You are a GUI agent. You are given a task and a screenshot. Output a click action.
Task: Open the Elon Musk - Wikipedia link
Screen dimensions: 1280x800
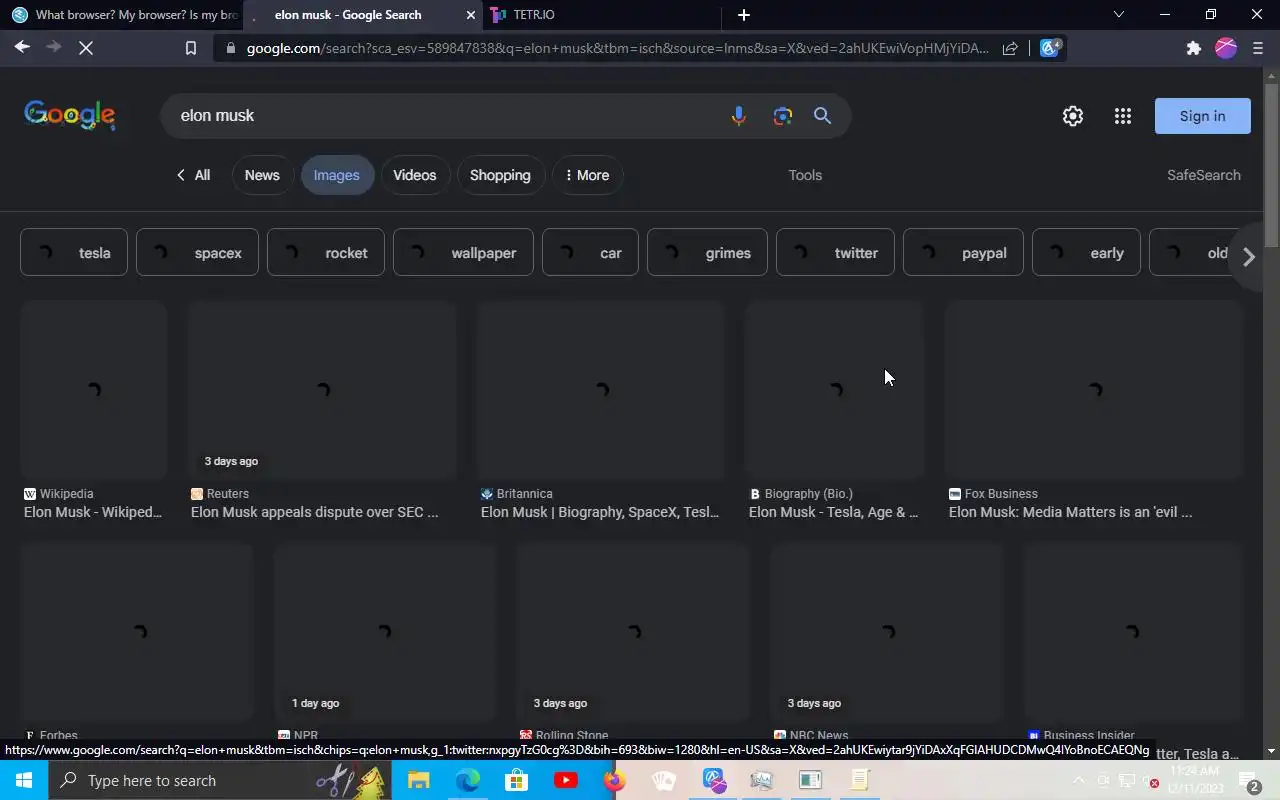93,512
